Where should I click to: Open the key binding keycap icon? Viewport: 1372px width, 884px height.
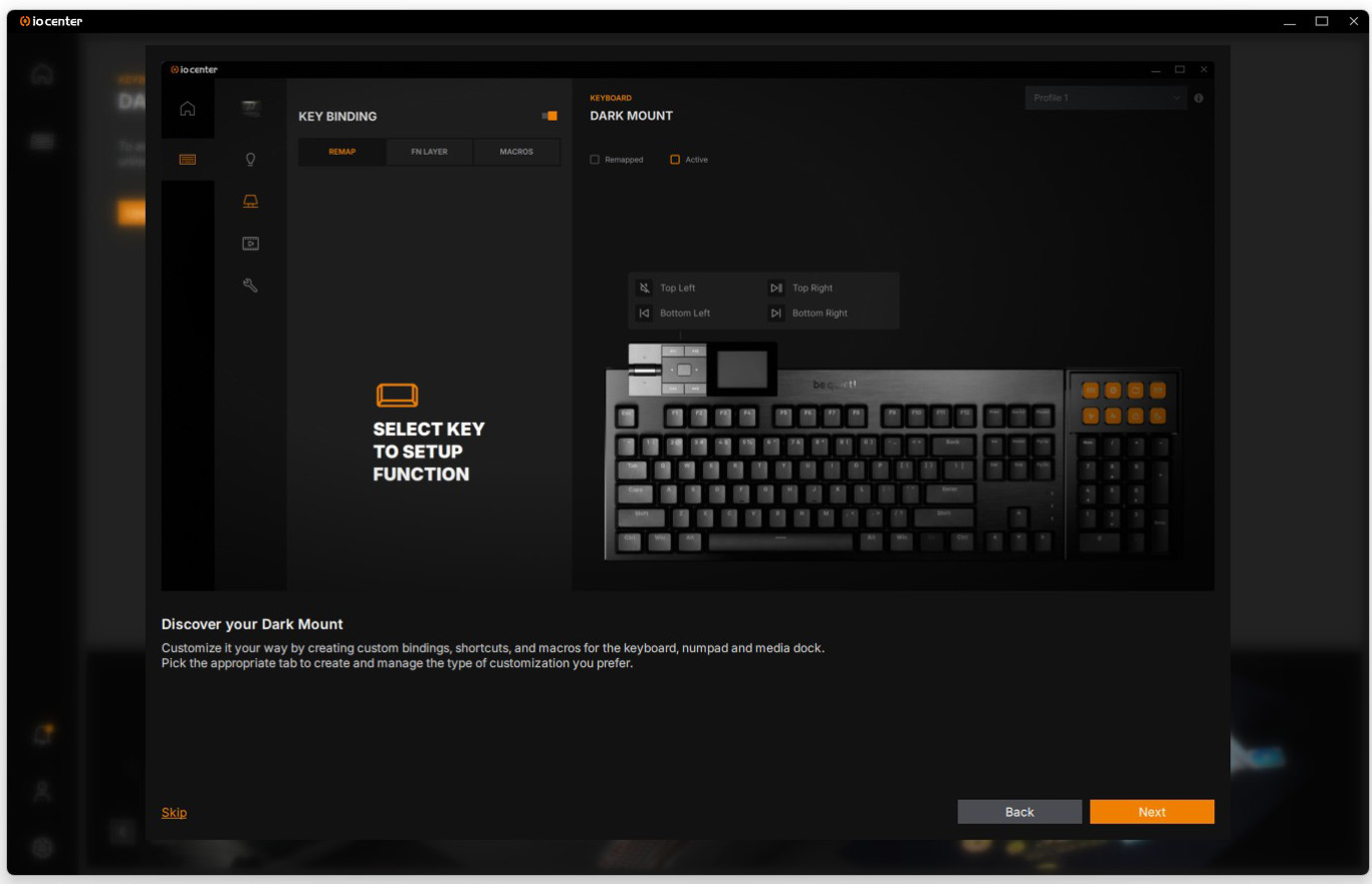(x=251, y=202)
